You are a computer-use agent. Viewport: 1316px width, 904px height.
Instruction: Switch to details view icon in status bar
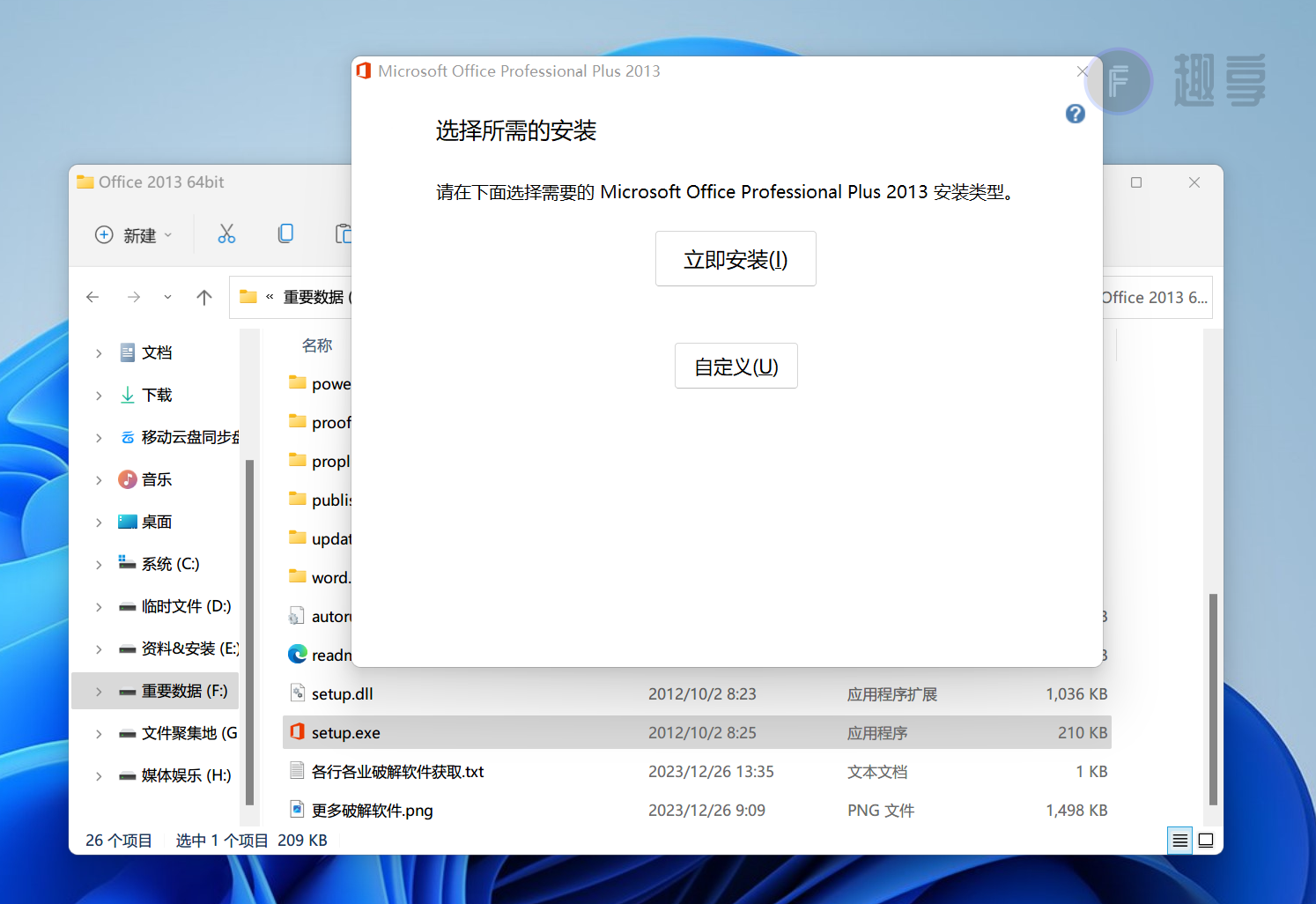1179,841
